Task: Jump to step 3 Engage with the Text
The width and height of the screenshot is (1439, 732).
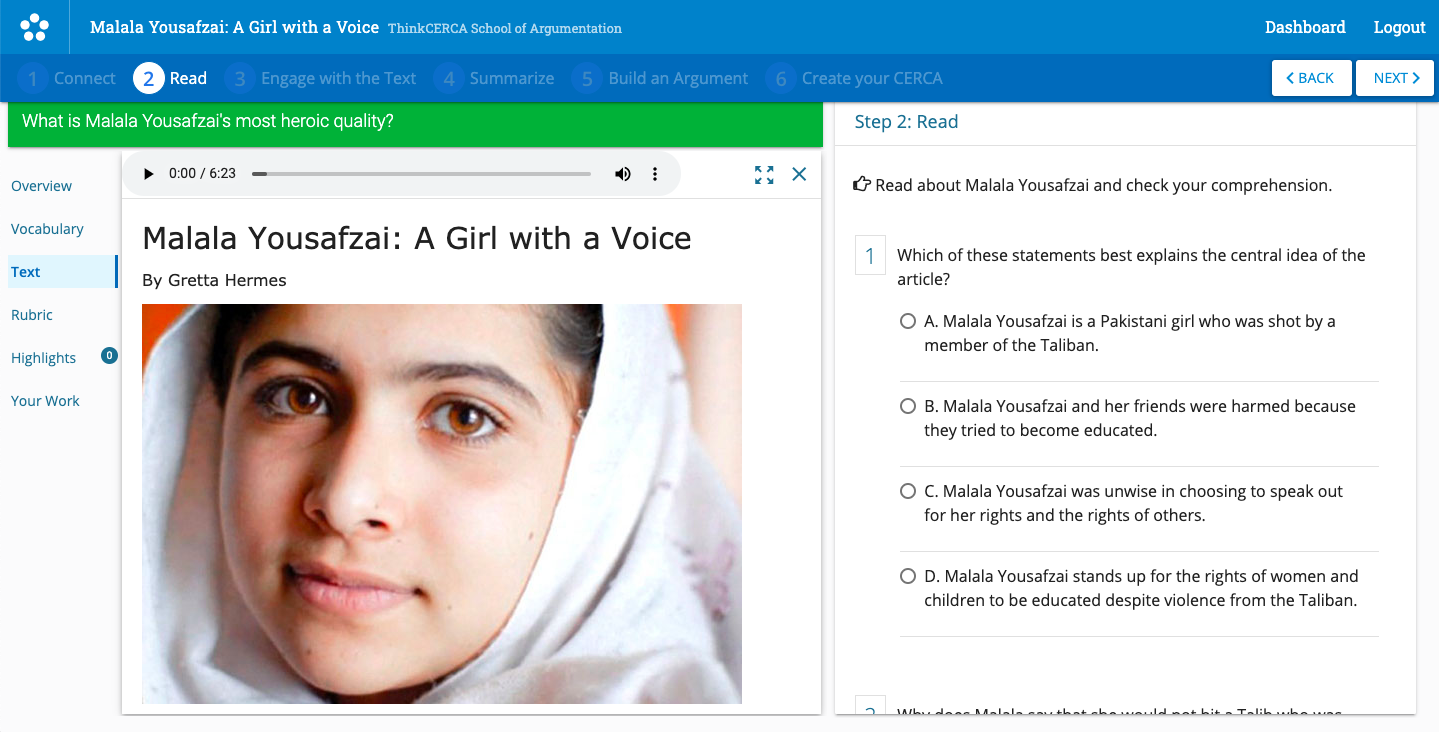Action: 320,78
